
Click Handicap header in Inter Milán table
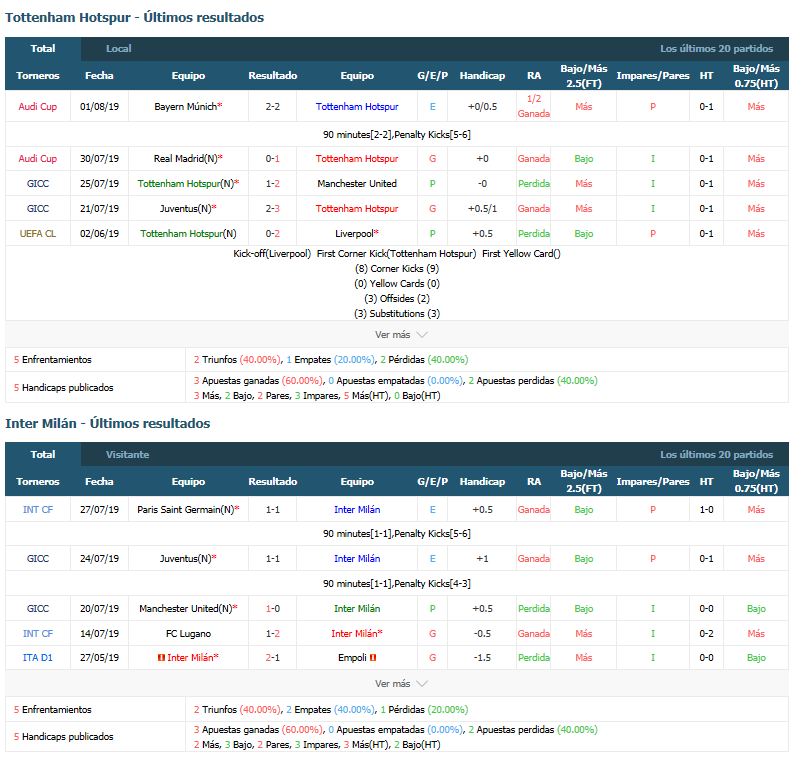[x=482, y=482]
